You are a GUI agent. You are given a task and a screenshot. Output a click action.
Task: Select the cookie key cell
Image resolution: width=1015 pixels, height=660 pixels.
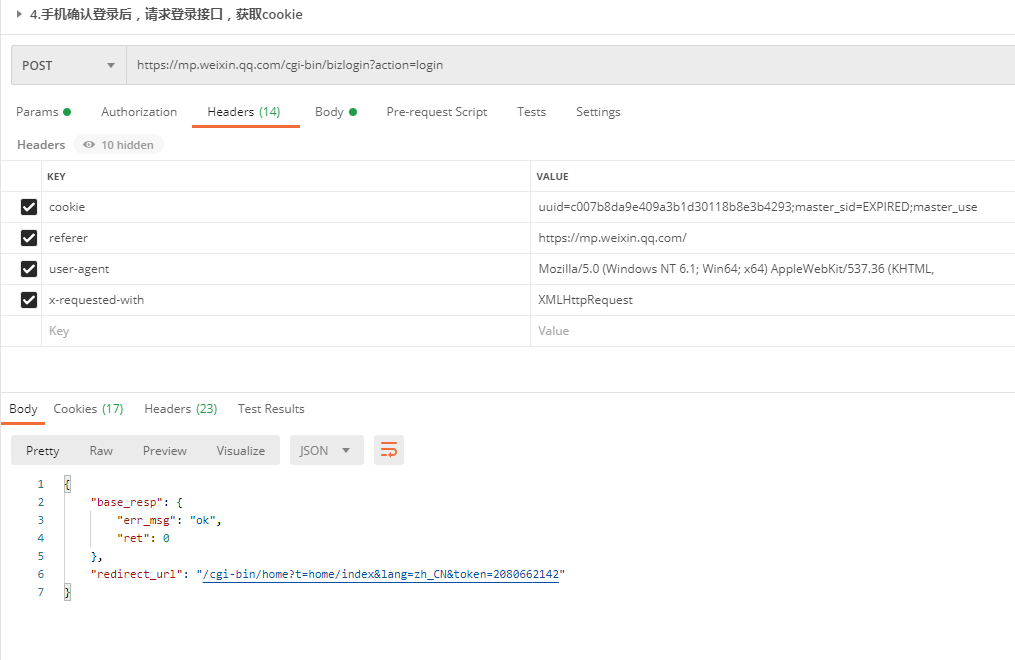click(x=286, y=207)
